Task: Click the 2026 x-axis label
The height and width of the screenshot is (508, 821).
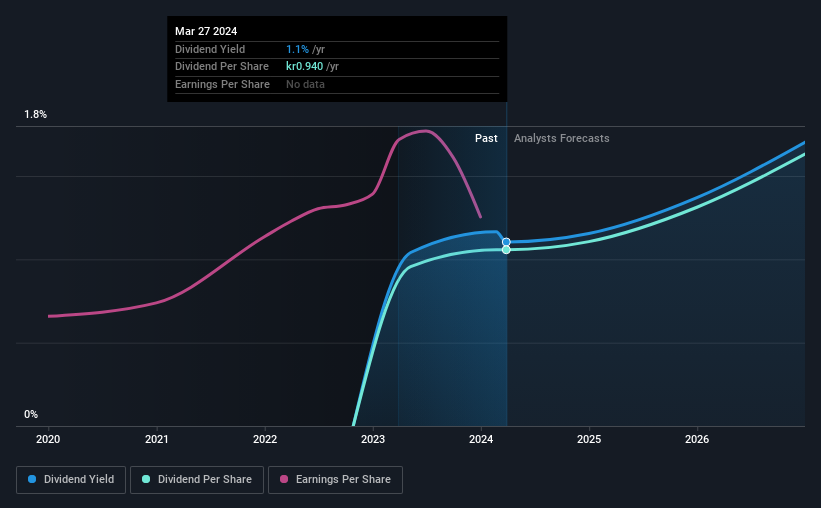Action: click(697, 439)
